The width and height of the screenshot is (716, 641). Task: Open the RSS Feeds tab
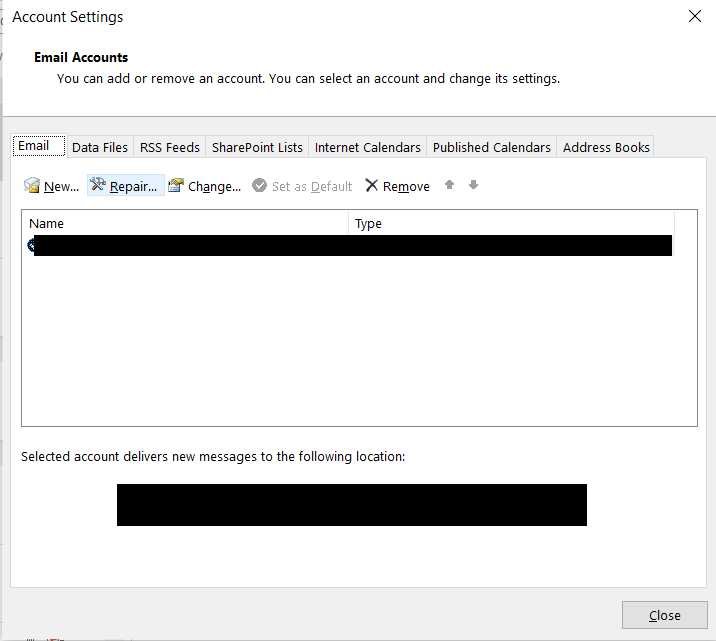170,147
